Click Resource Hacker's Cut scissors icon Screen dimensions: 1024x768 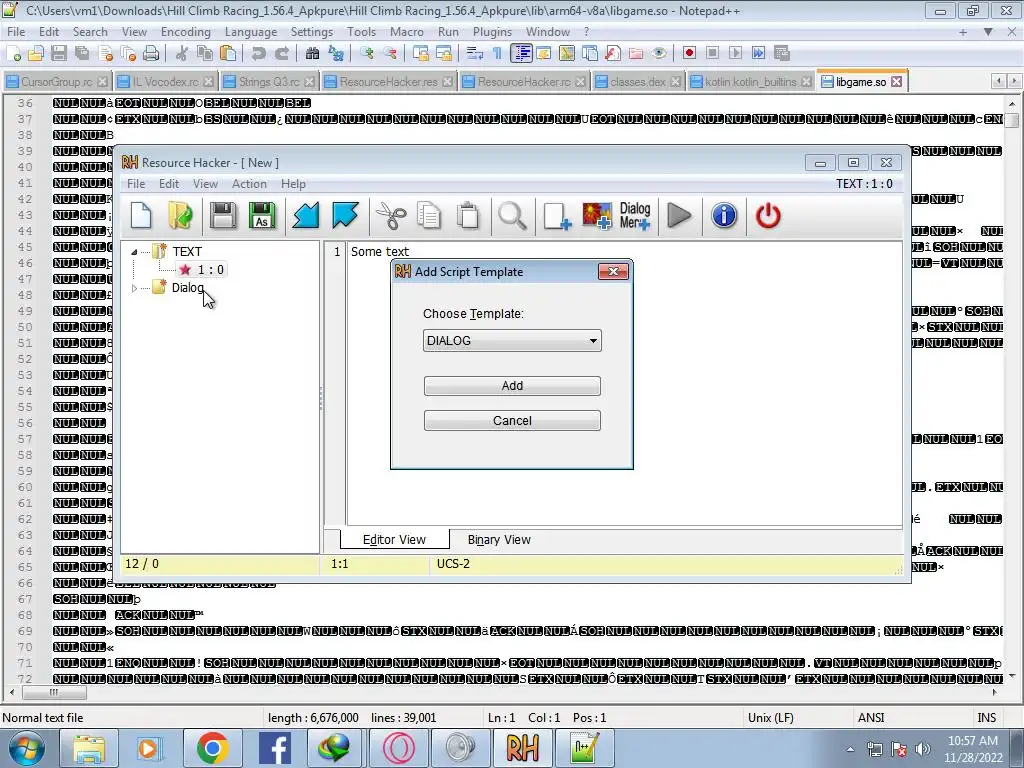coord(391,216)
